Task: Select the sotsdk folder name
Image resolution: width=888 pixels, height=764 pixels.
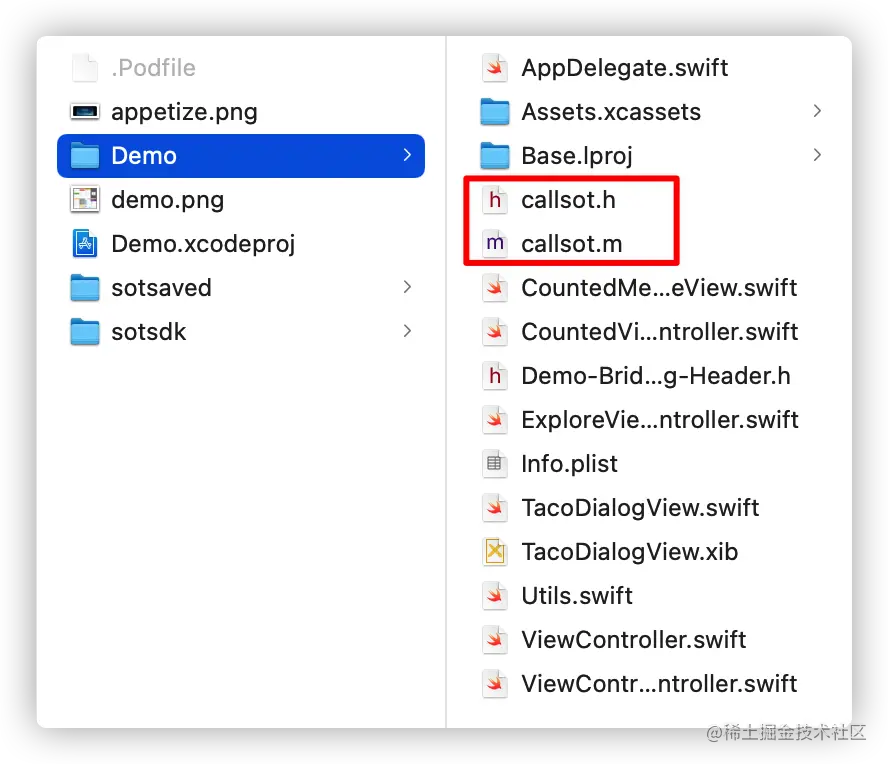Action: point(148,332)
